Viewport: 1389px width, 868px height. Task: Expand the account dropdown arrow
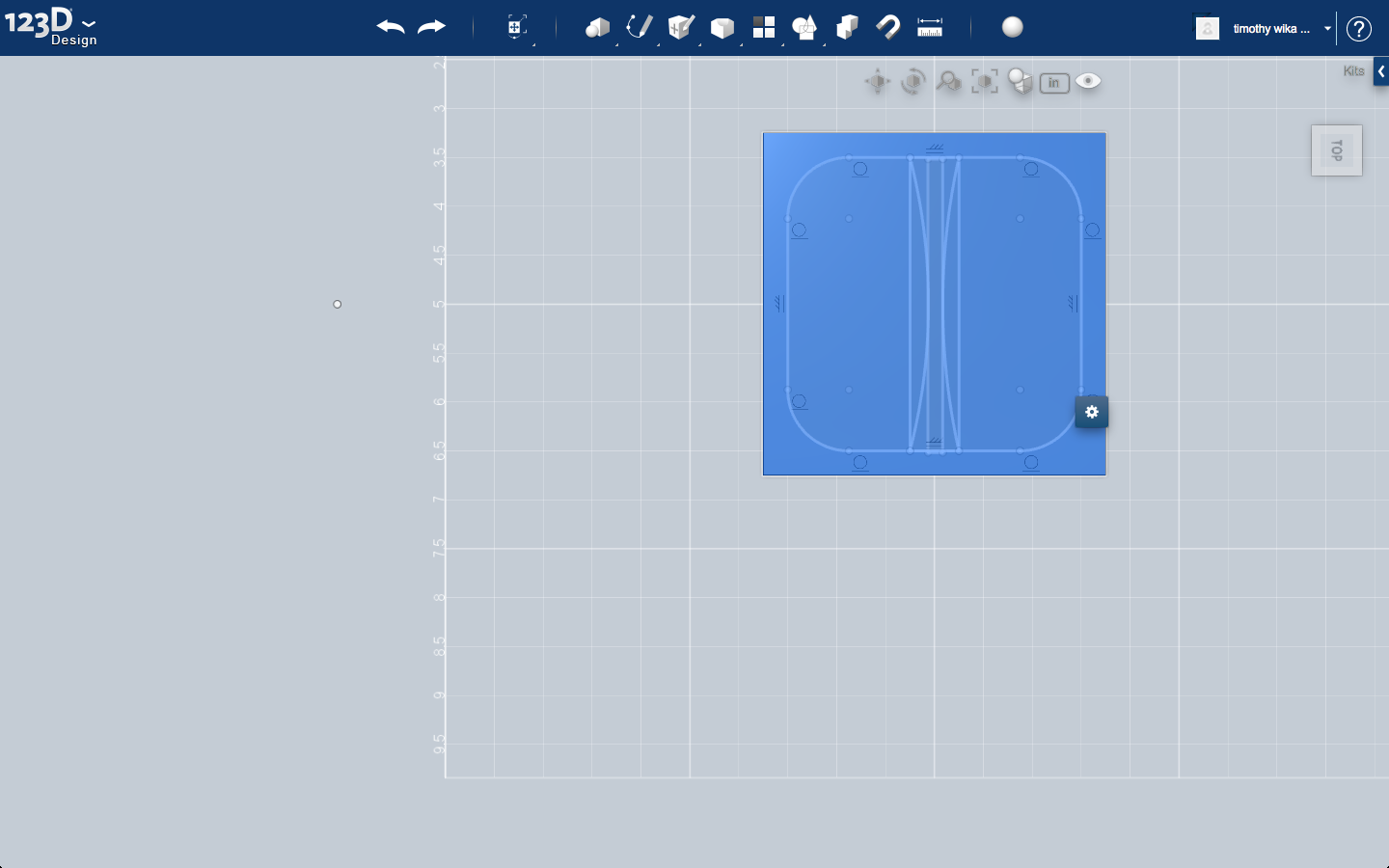pyautogui.click(x=1328, y=29)
